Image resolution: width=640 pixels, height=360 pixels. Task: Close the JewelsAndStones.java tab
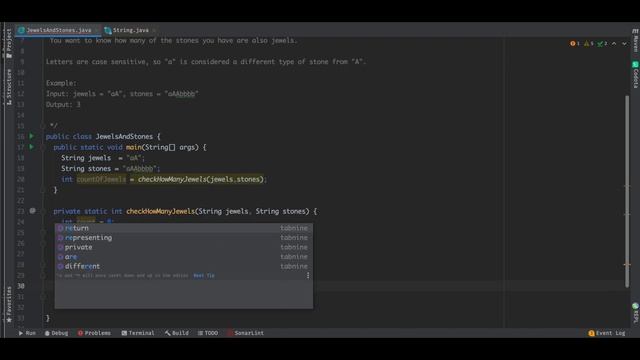click(x=96, y=30)
